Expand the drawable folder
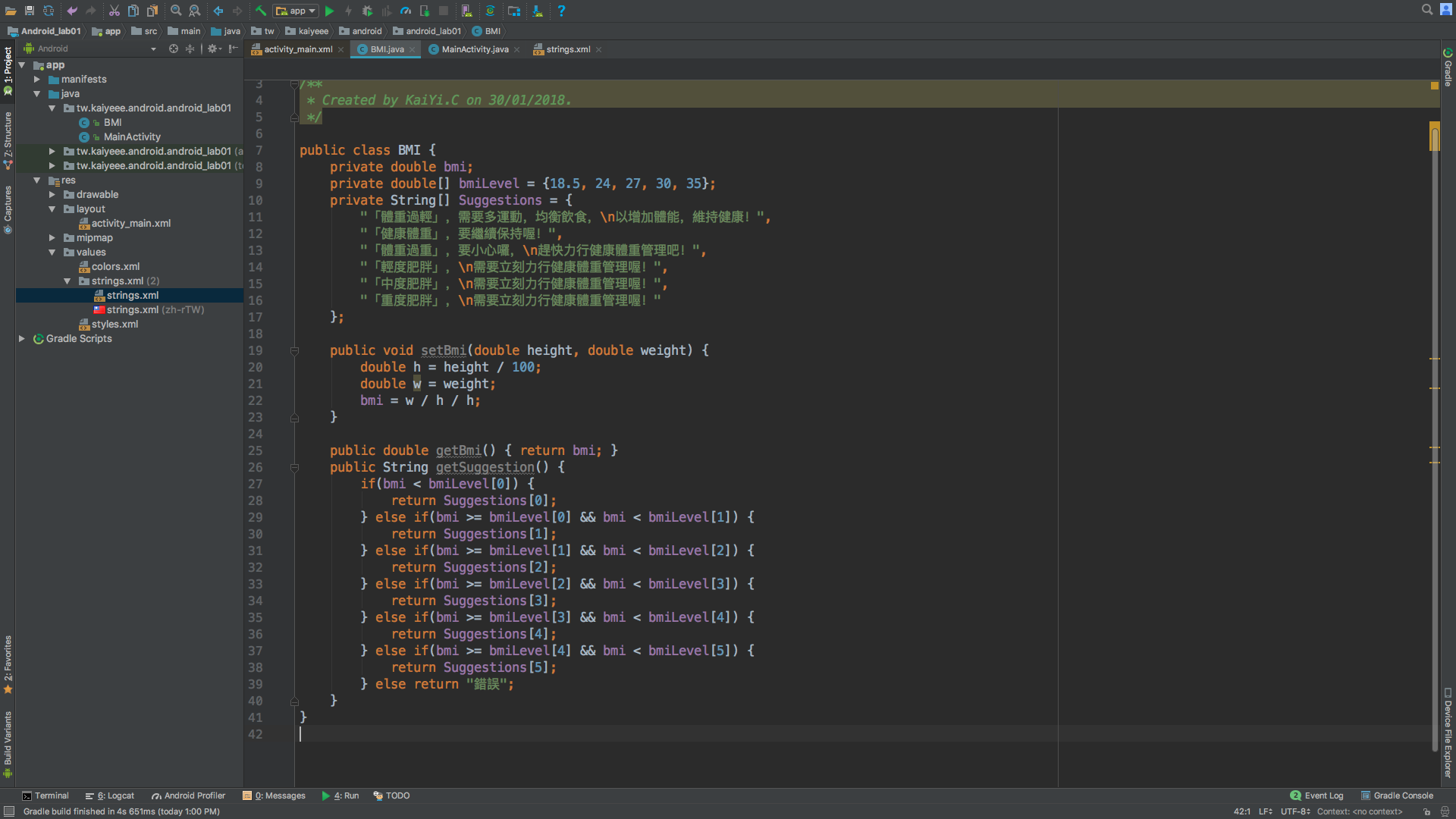 pos(52,195)
